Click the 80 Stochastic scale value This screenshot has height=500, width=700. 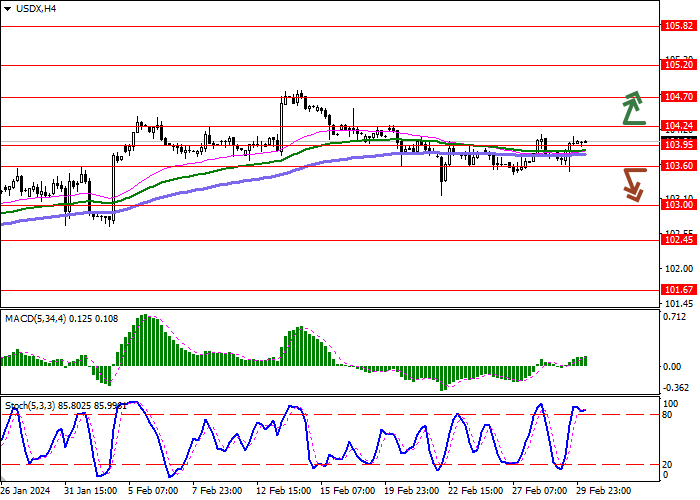(x=667, y=415)
